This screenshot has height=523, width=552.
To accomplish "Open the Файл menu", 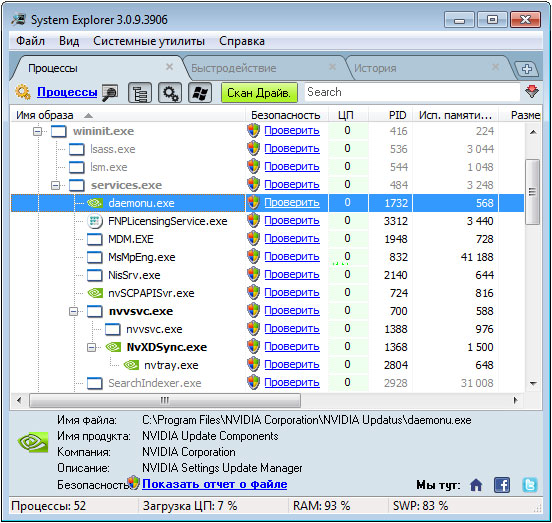I will pos(30,41).
